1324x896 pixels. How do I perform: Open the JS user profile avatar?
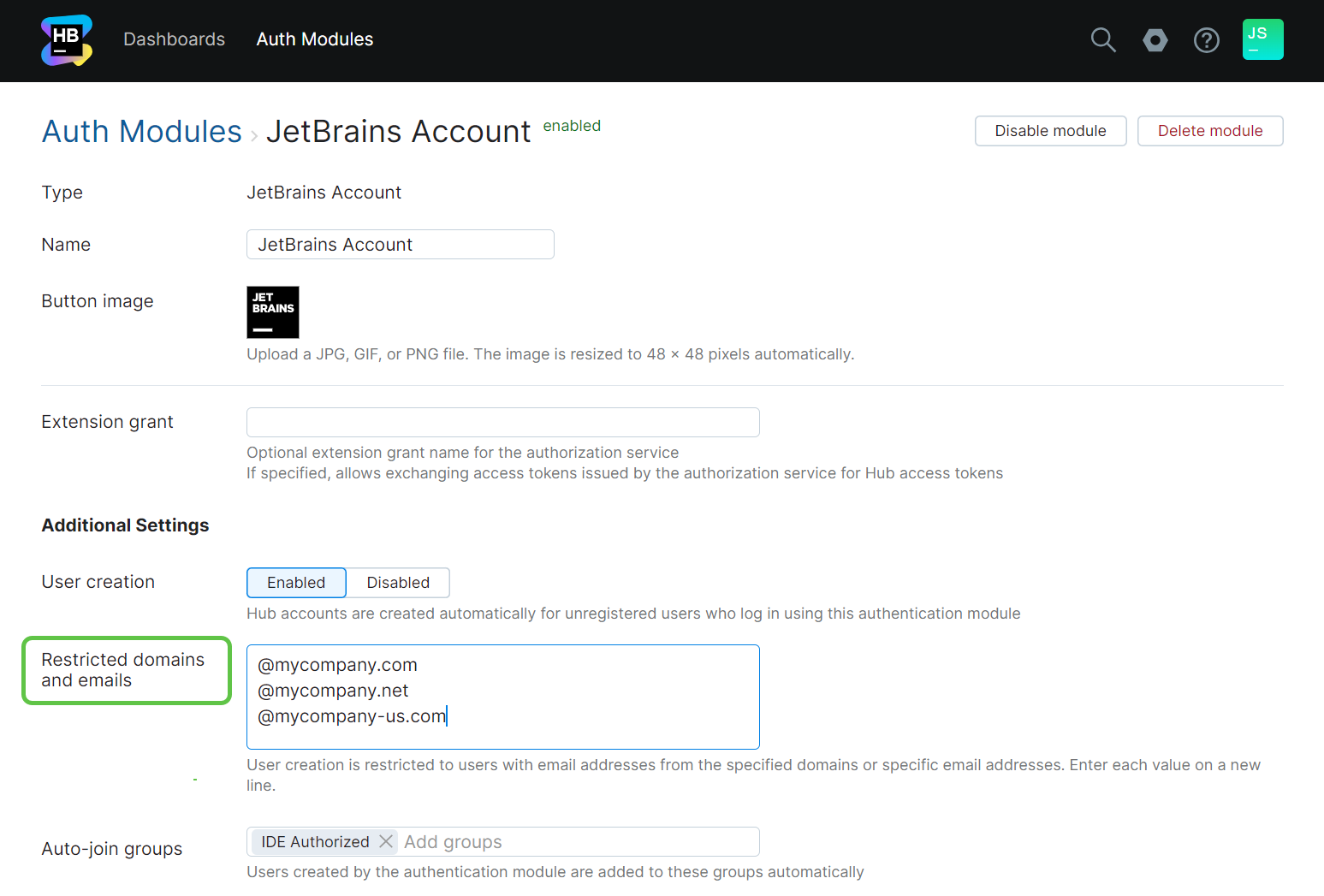click(x=1263, y=39)
